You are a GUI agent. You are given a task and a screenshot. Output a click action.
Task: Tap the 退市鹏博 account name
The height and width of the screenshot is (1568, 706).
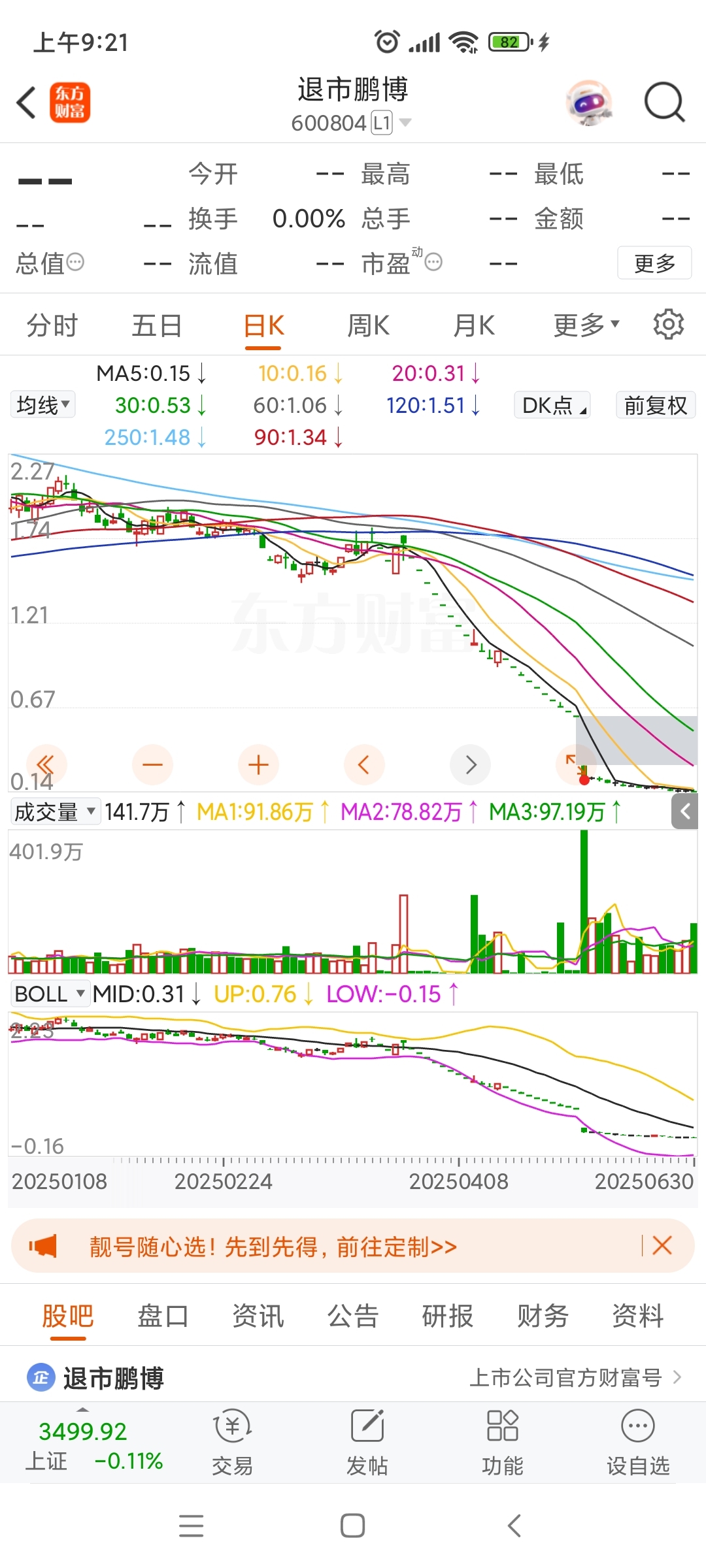113,1378
